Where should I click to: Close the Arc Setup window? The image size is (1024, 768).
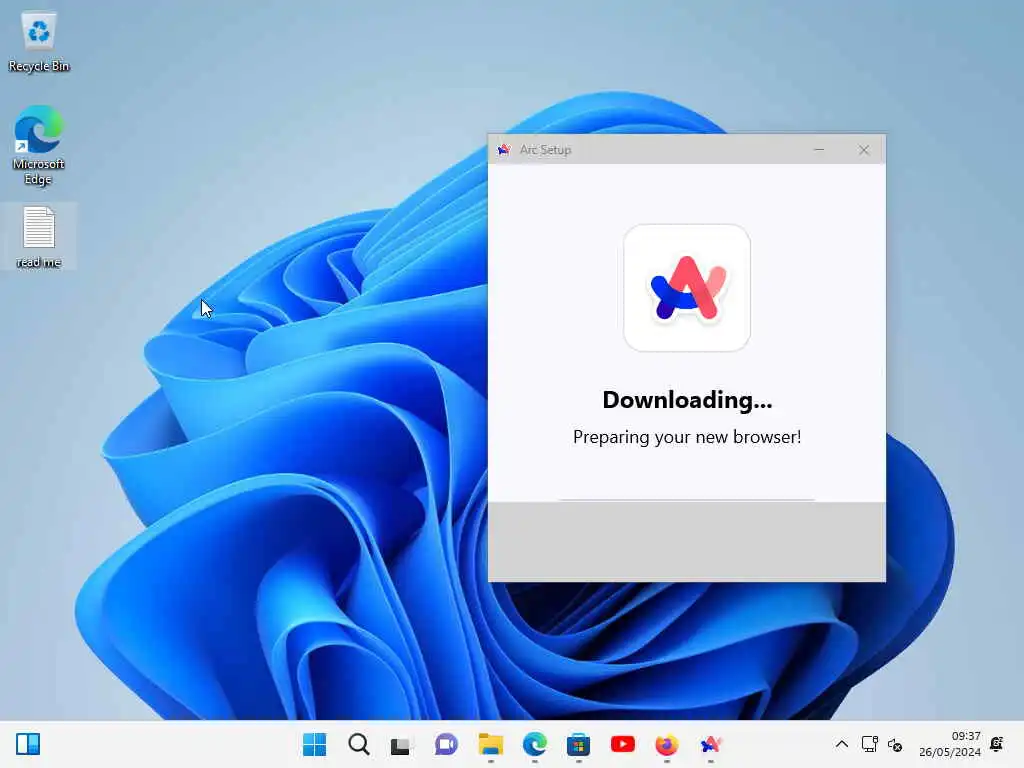coord(864,150)
